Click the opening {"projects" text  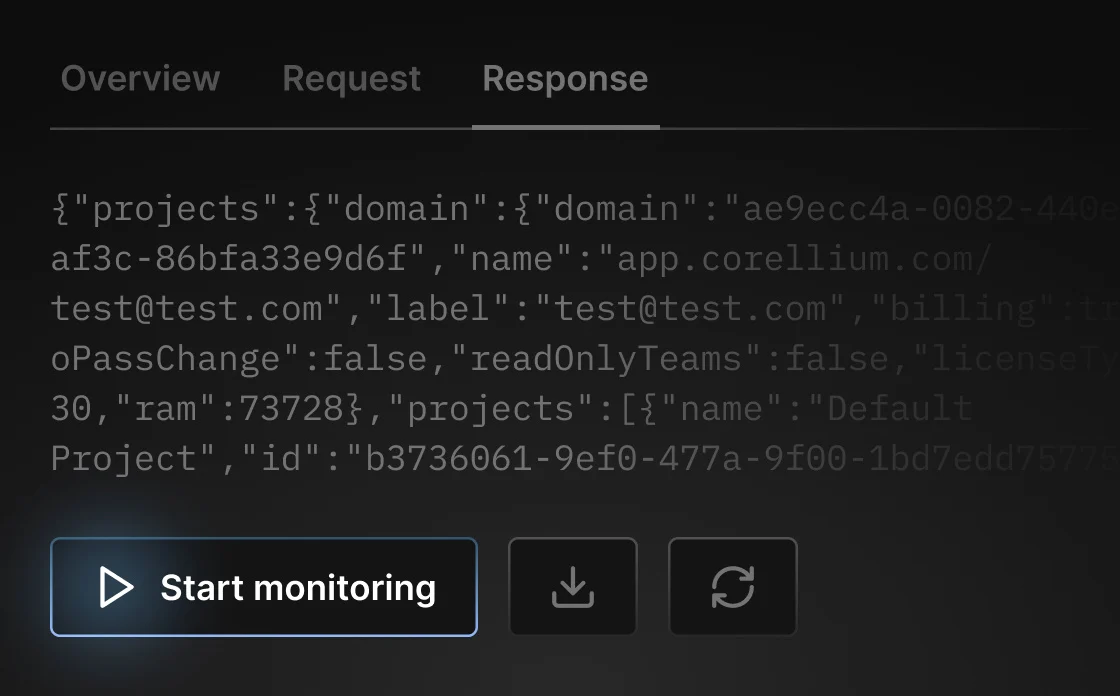[x=165, y=209]
